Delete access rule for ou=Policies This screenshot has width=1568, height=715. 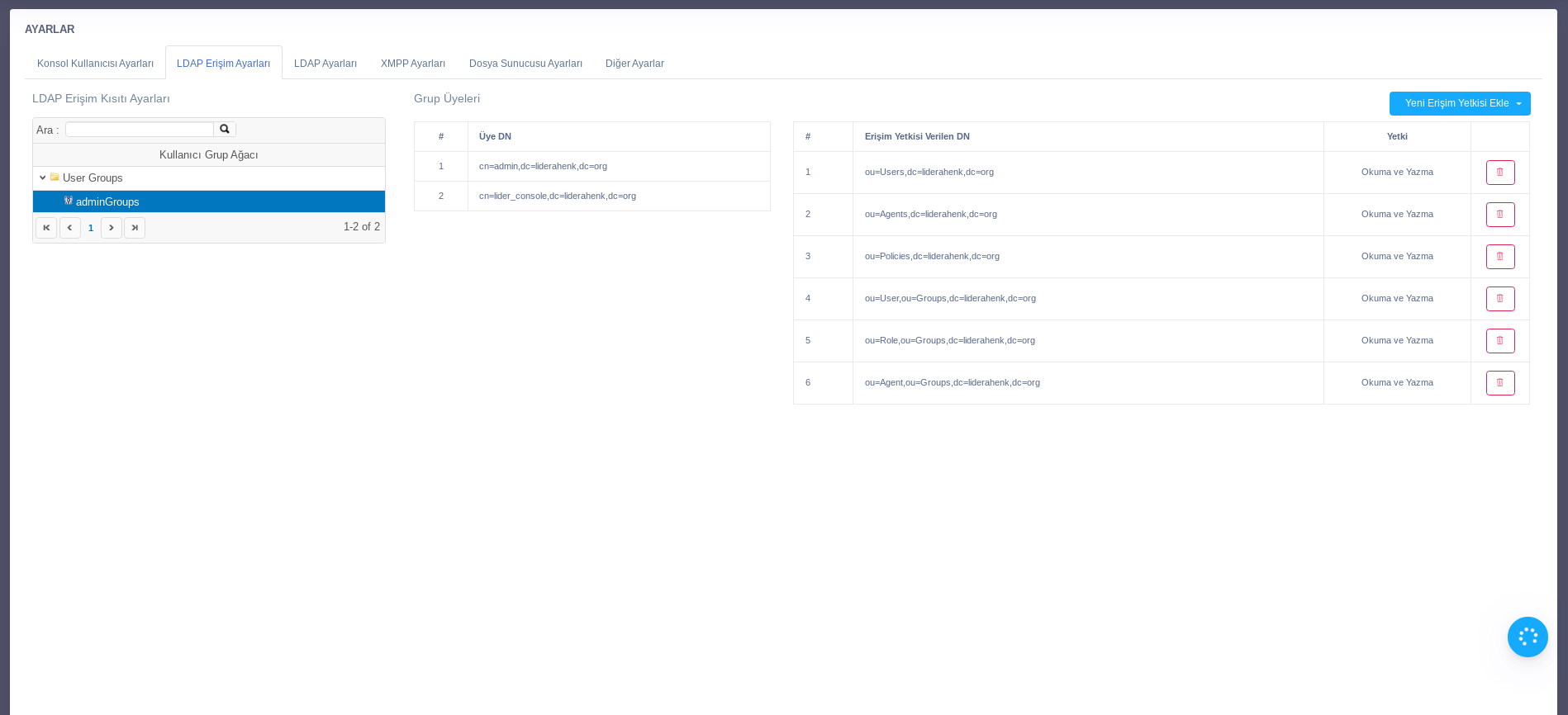pyautogui.click(x=1499, y=257)
